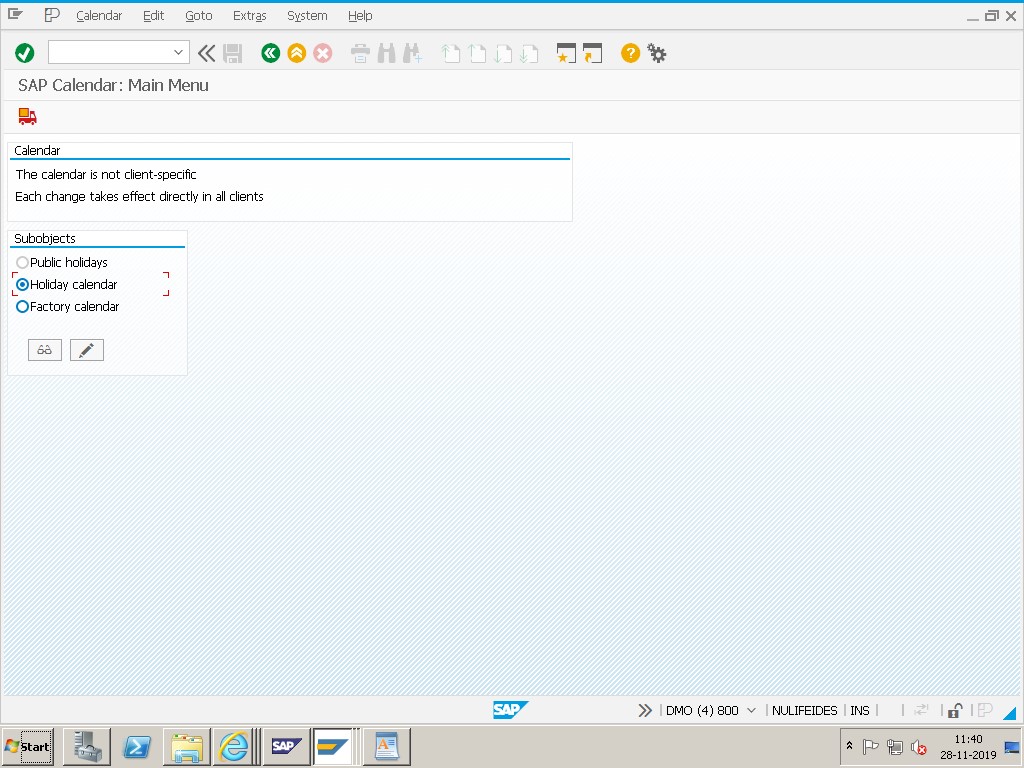The image size is (1024, 768).
Task: Click the red Transport truck icon
Action: pos(27,116)
